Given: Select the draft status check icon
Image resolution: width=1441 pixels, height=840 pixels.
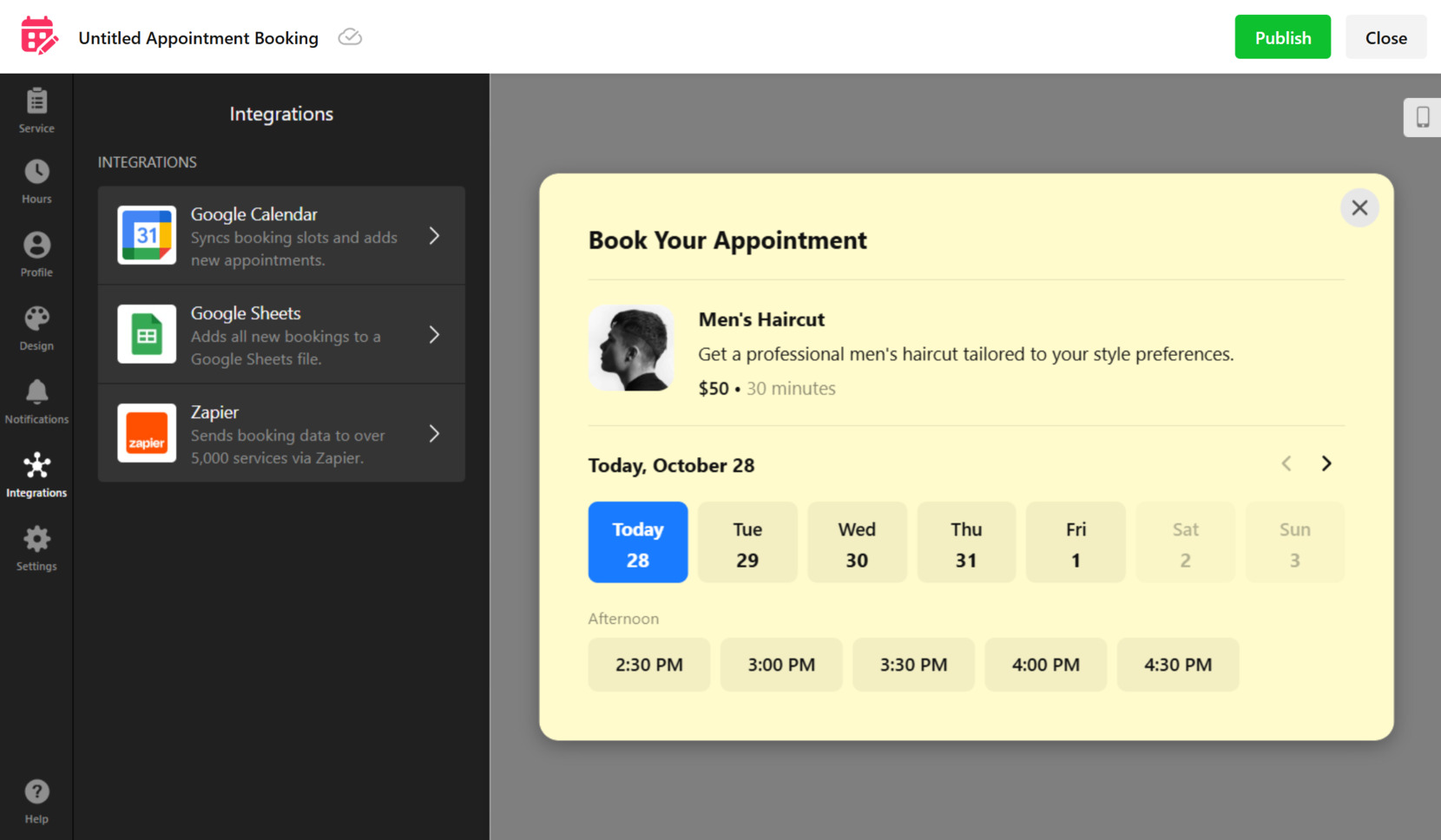Looking at the screenshot, I should (x=350, y=36).
